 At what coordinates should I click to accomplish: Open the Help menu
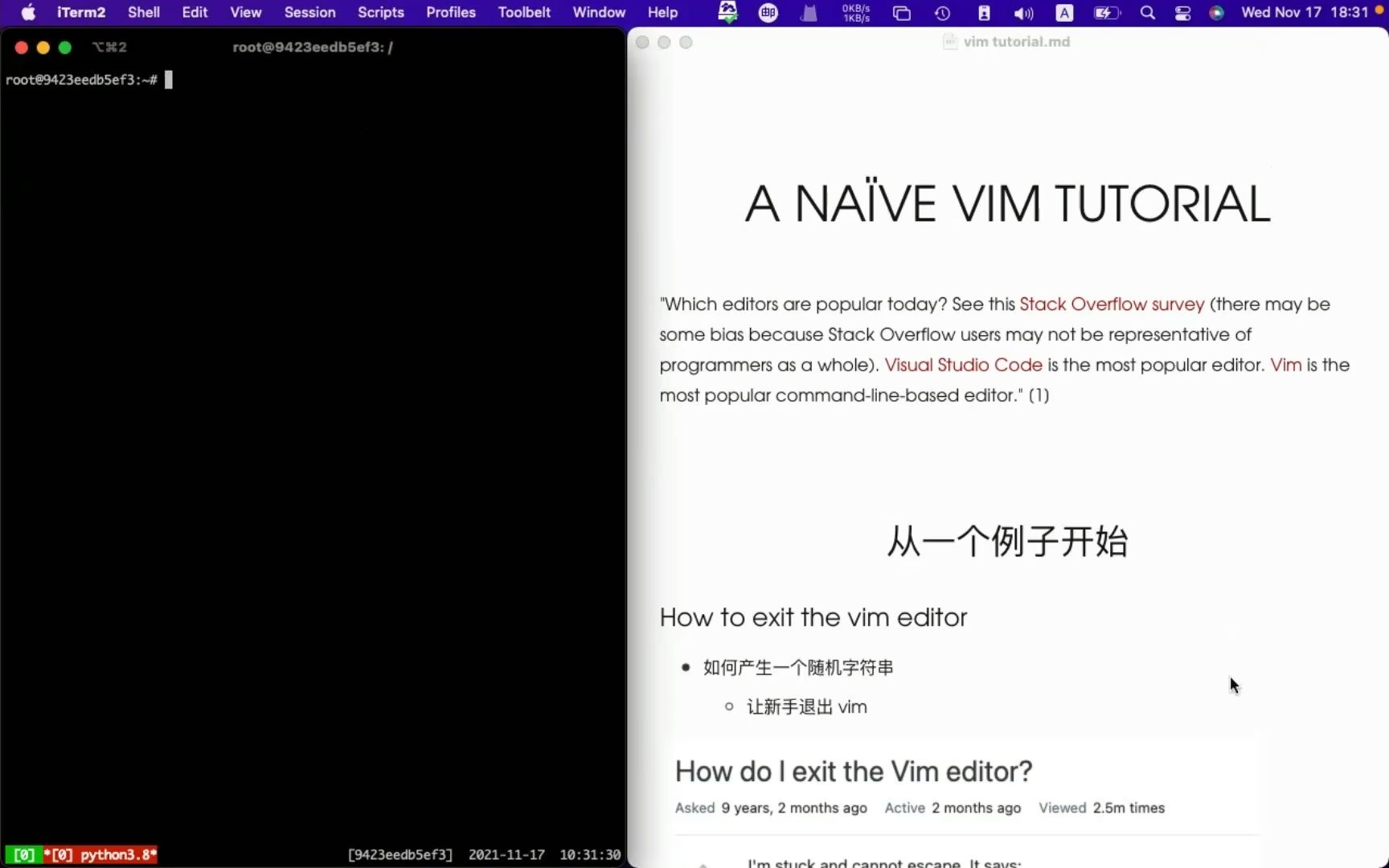[x=663, y=12]
